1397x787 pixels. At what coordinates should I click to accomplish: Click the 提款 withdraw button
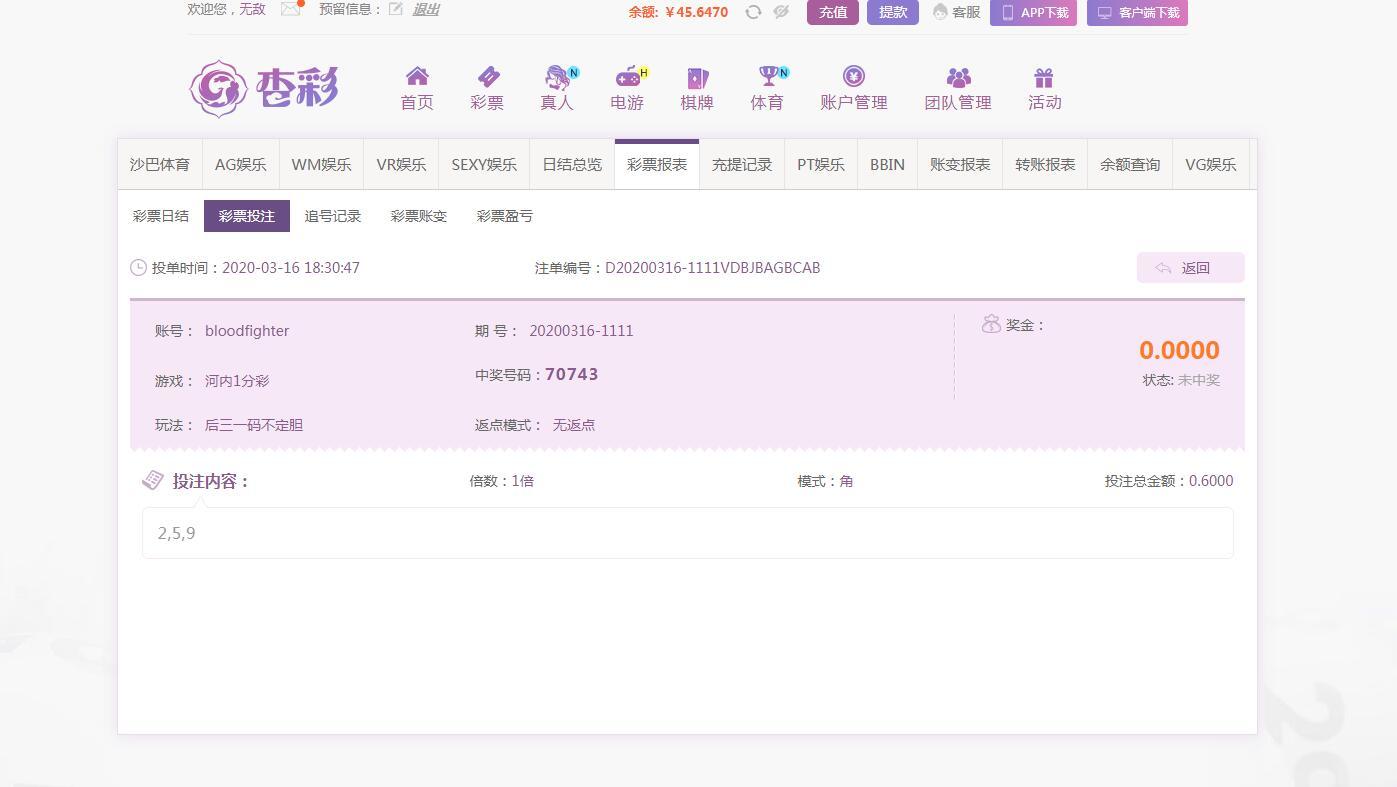click(x=892, y=12)
